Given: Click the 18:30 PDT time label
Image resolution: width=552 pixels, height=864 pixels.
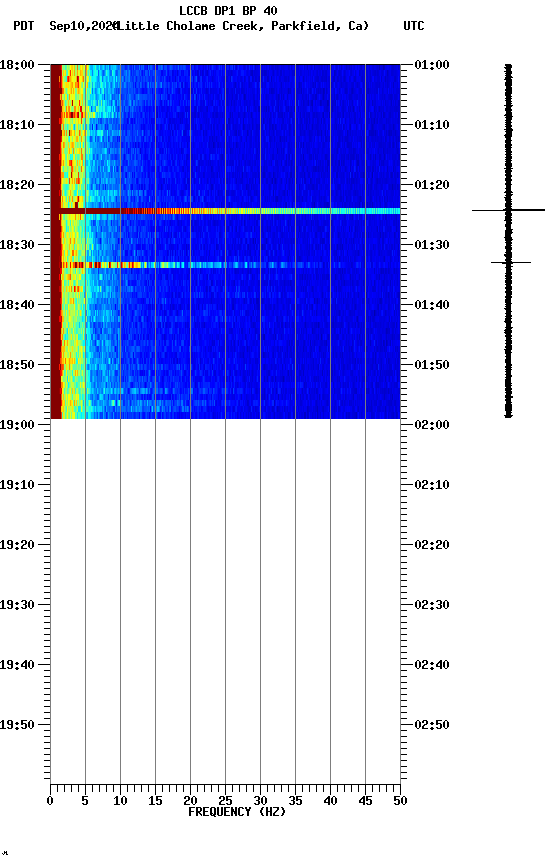Looking at the screenshot, I should 17,245.
